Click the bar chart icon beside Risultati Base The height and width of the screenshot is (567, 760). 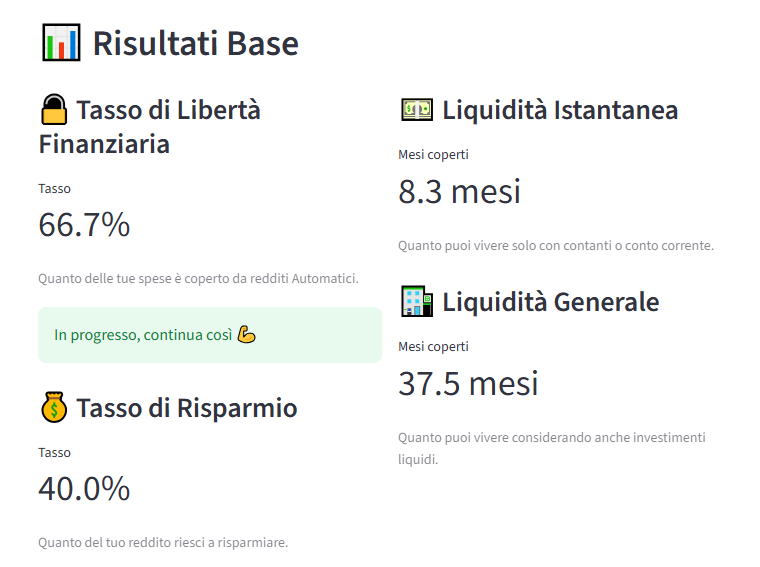pyautogui.click(x=61, y=43)
